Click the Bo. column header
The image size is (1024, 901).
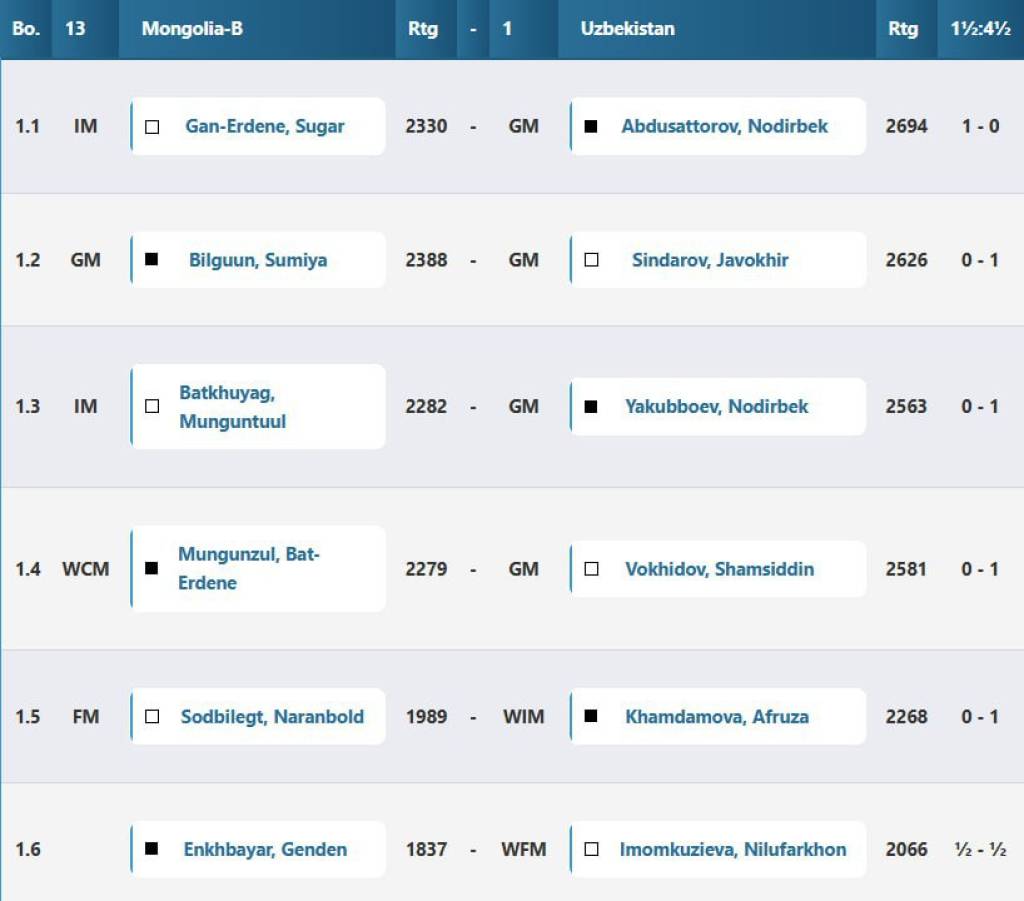[x=26, y=29]
